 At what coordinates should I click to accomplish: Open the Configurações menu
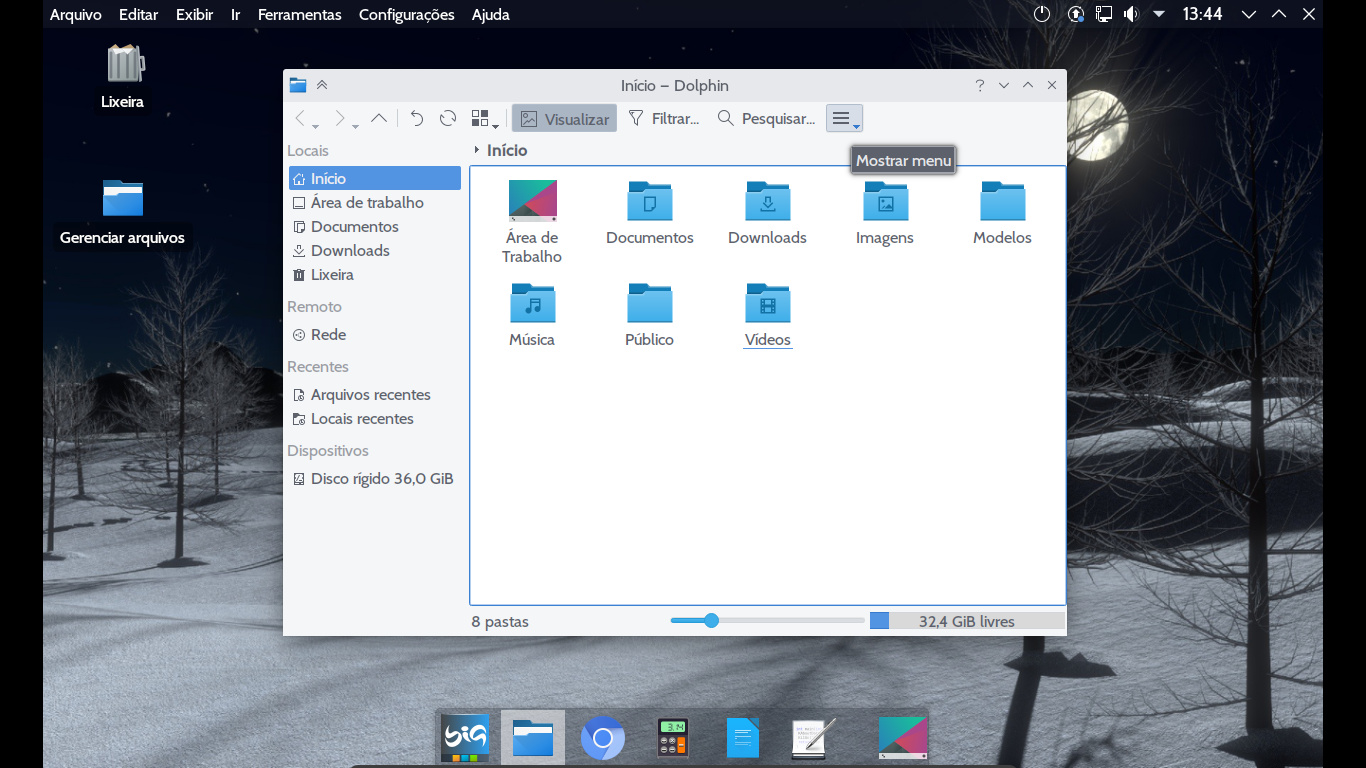[406, 15]
